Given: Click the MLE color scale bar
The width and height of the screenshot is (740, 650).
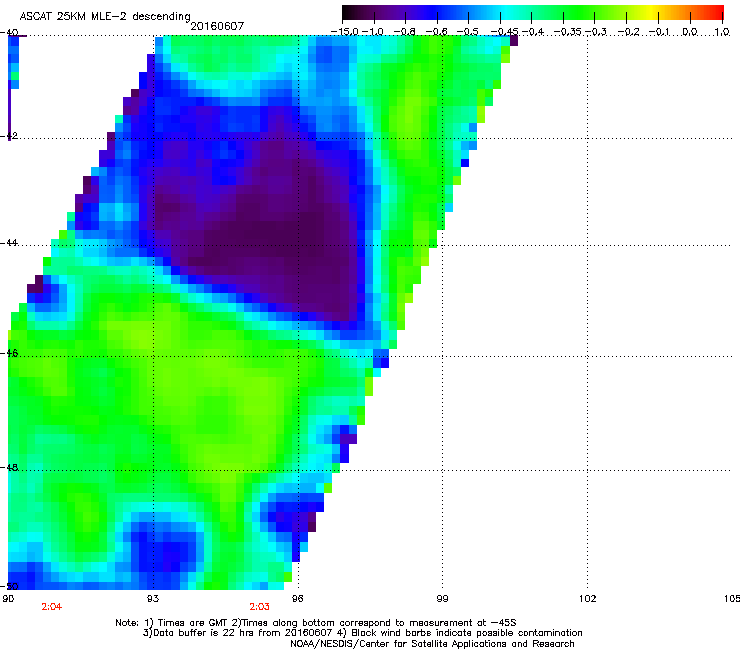Looking at the screenshot, I should click(533, 13).
